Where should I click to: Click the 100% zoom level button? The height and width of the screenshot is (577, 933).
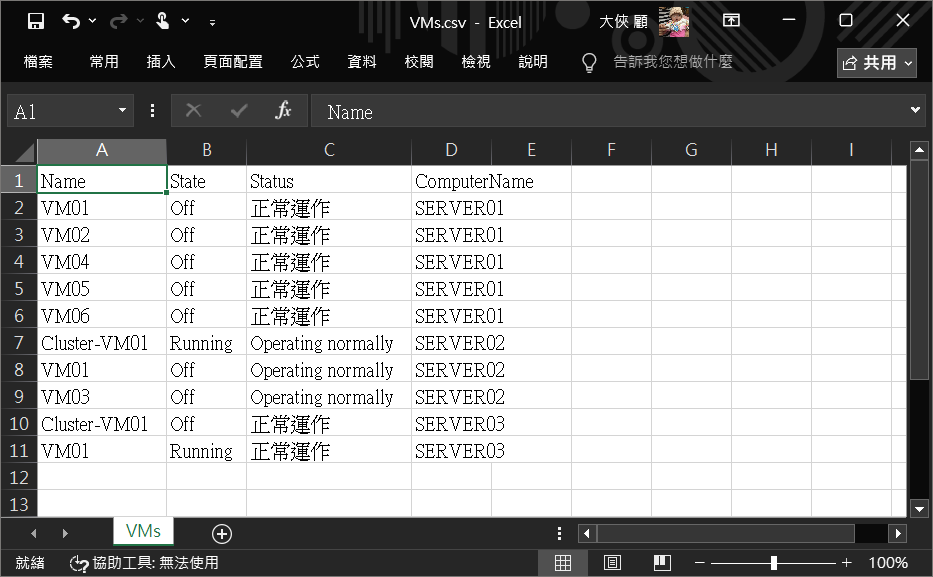click(888, 563)
